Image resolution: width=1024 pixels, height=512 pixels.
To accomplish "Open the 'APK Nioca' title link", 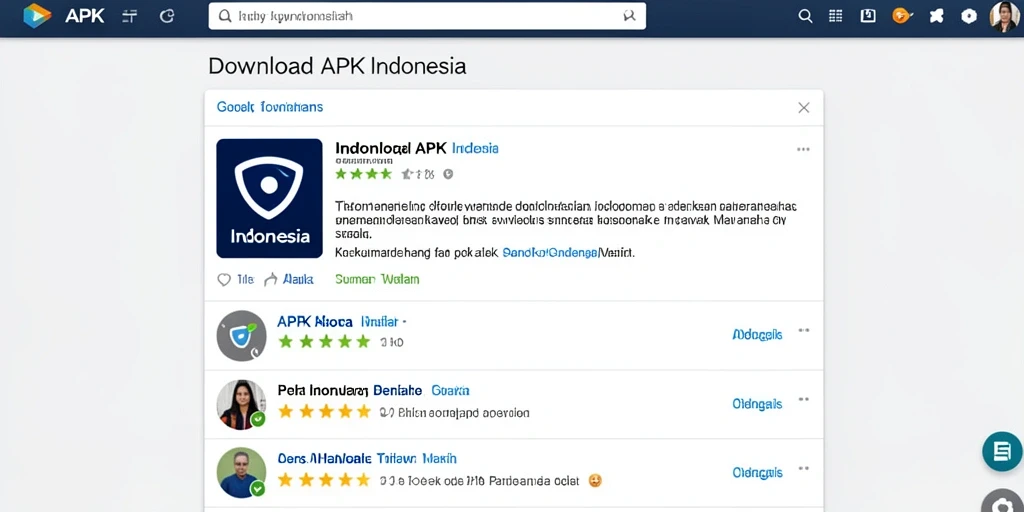I will tap(315, 321).
